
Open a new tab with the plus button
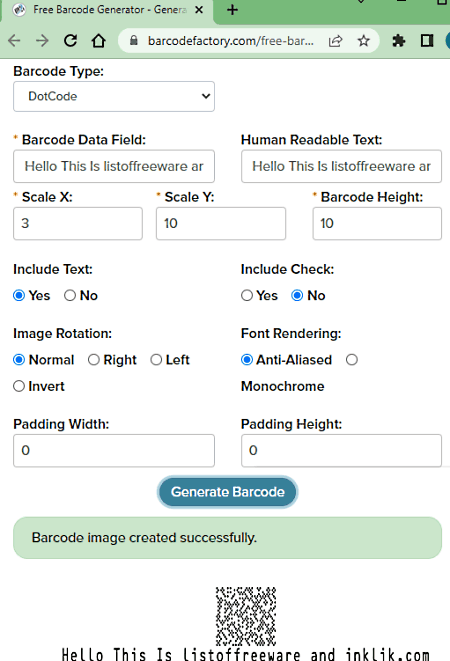tap(232, 10)
